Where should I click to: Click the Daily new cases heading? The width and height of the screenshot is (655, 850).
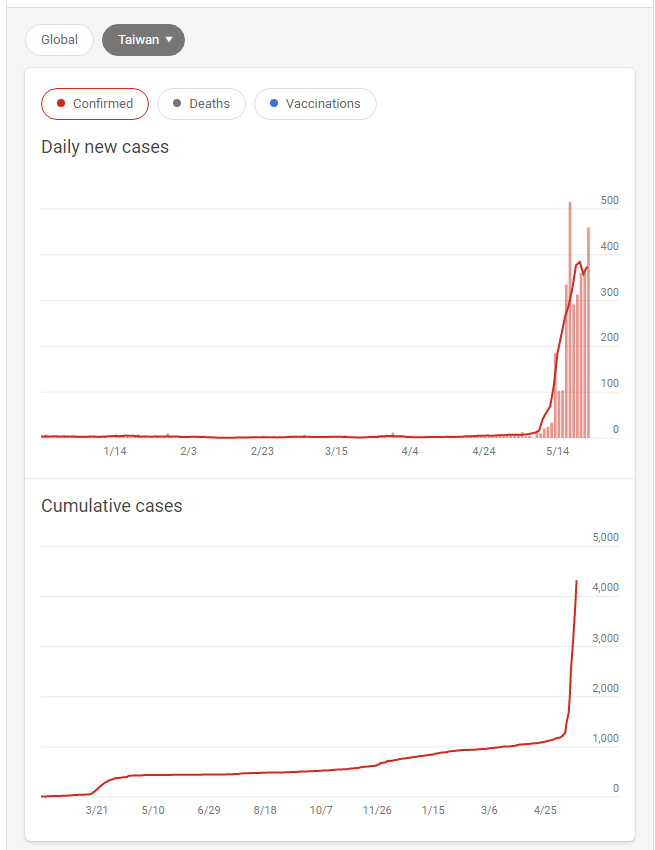point(105,147)
